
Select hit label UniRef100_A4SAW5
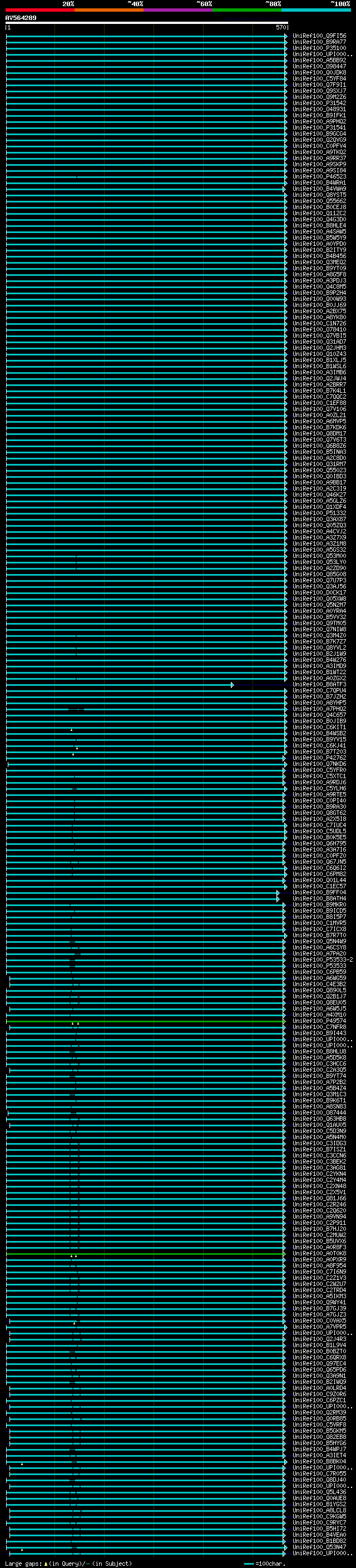[x=319, y=231]
